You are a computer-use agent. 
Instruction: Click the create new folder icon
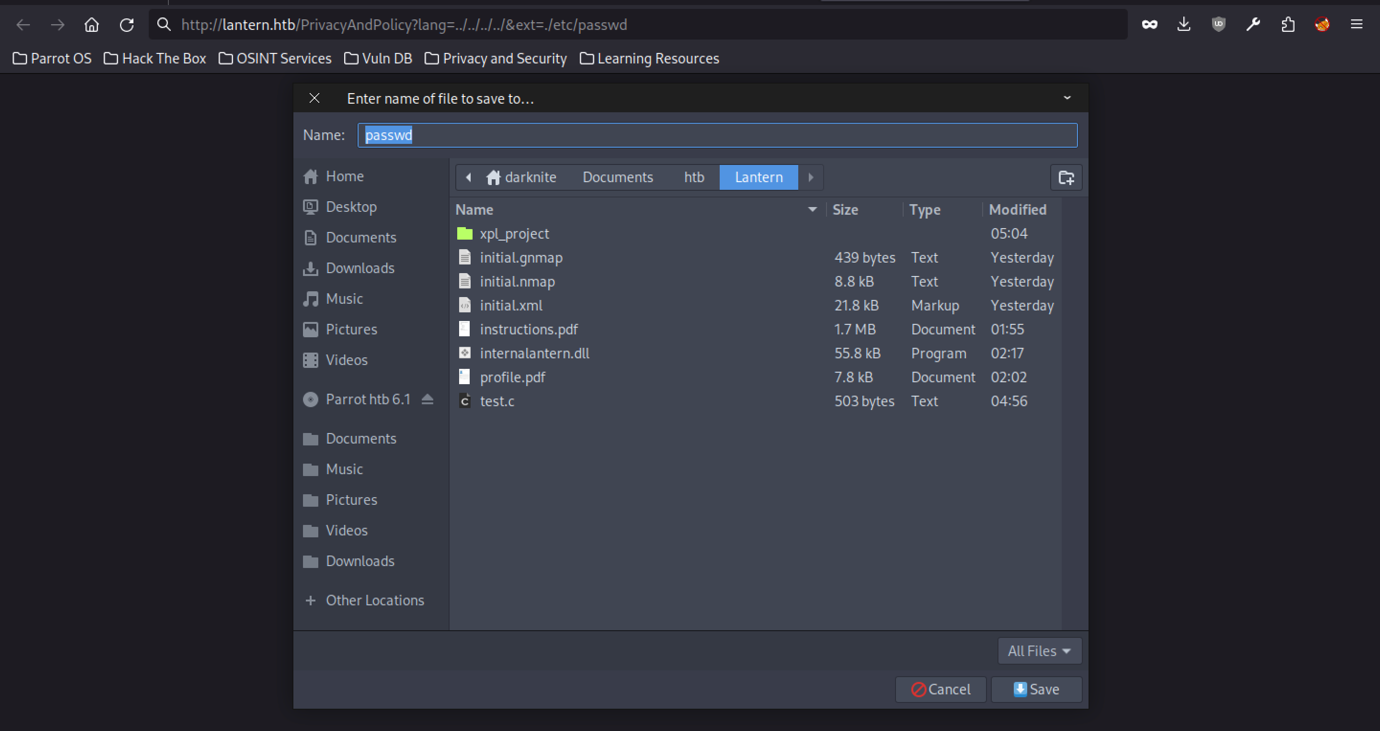click(x=1066, y=178)
